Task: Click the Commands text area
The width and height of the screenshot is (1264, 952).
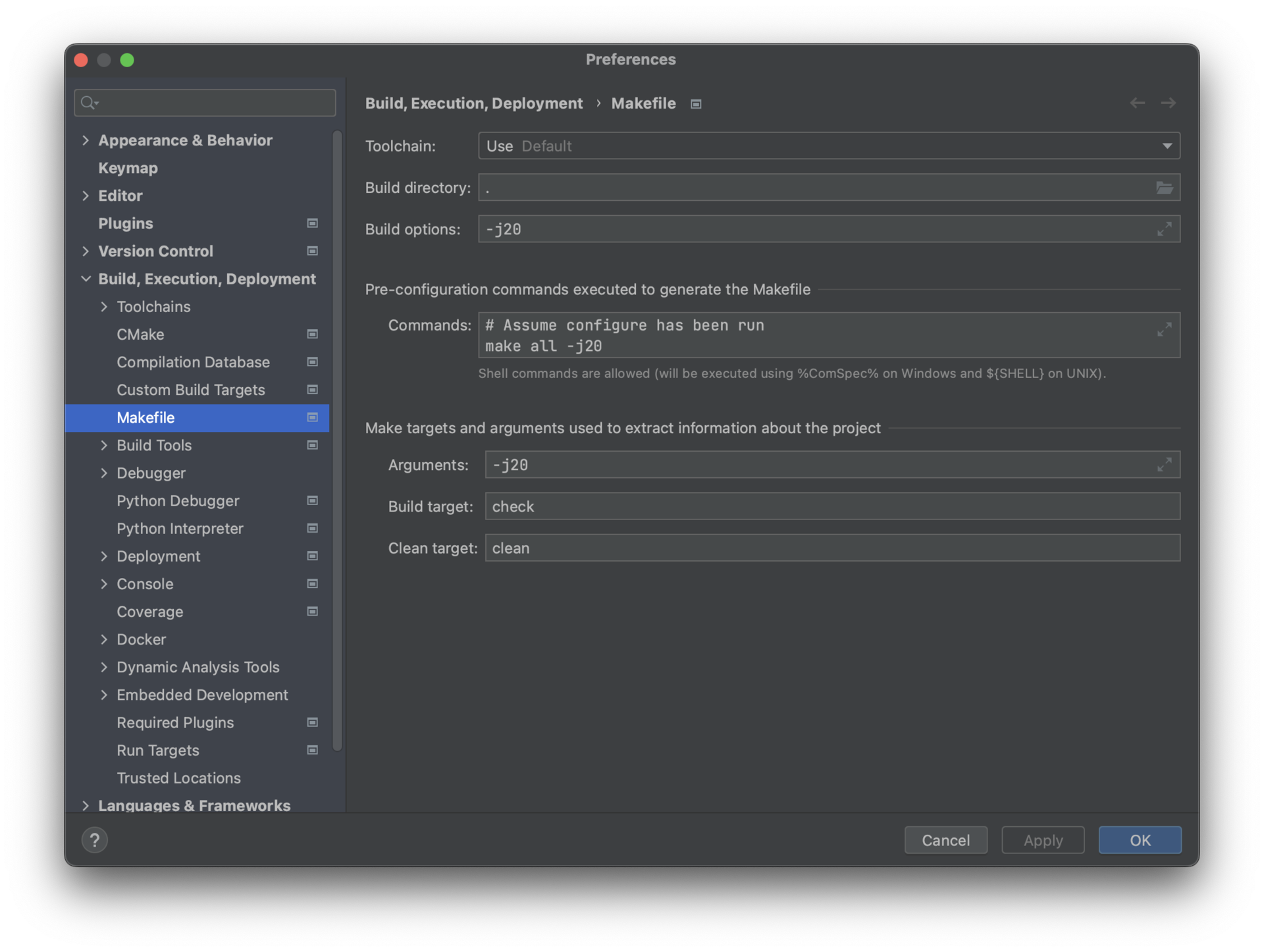Action: (830, 335)
